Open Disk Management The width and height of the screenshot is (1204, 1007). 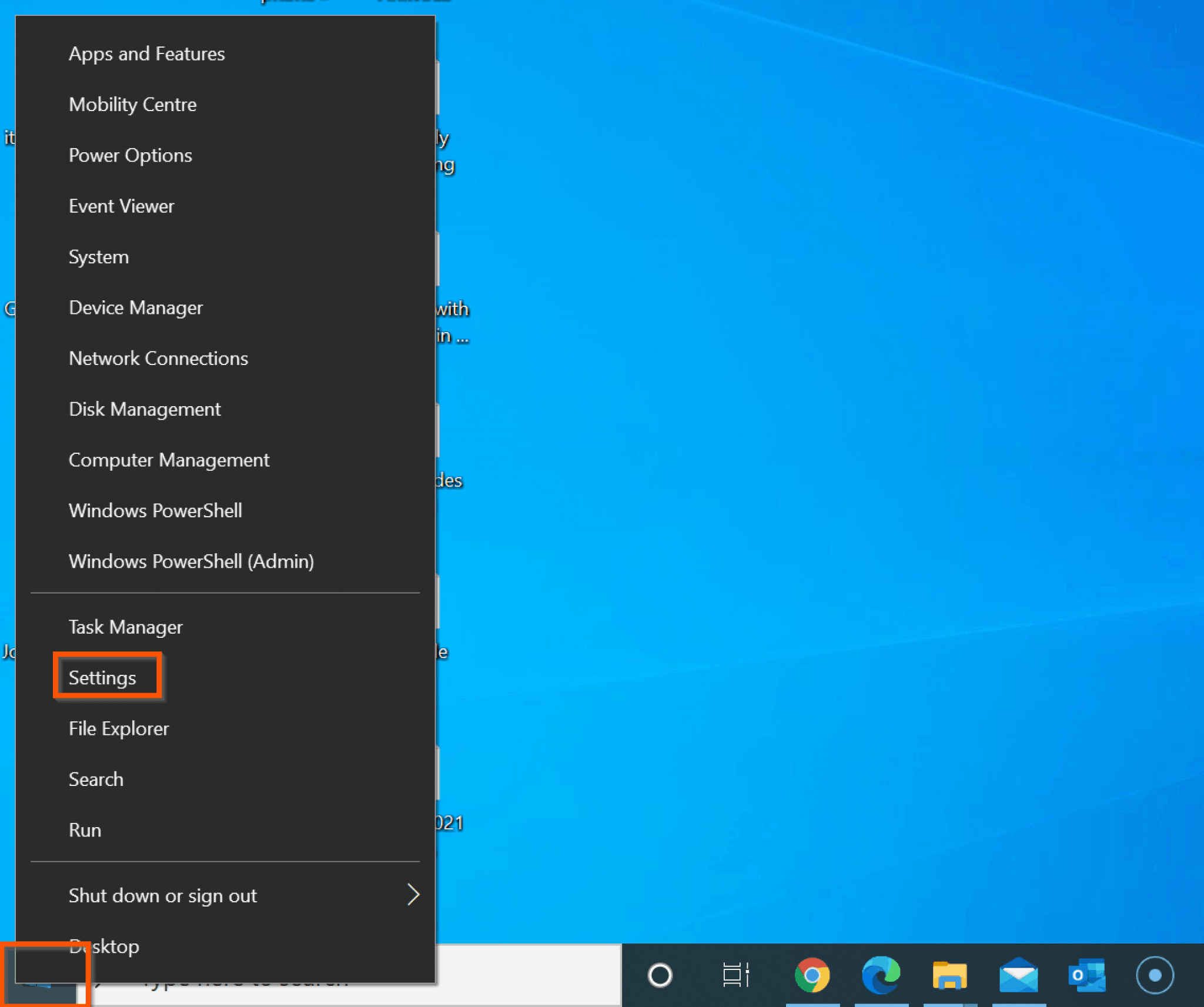tap(145, 409)
